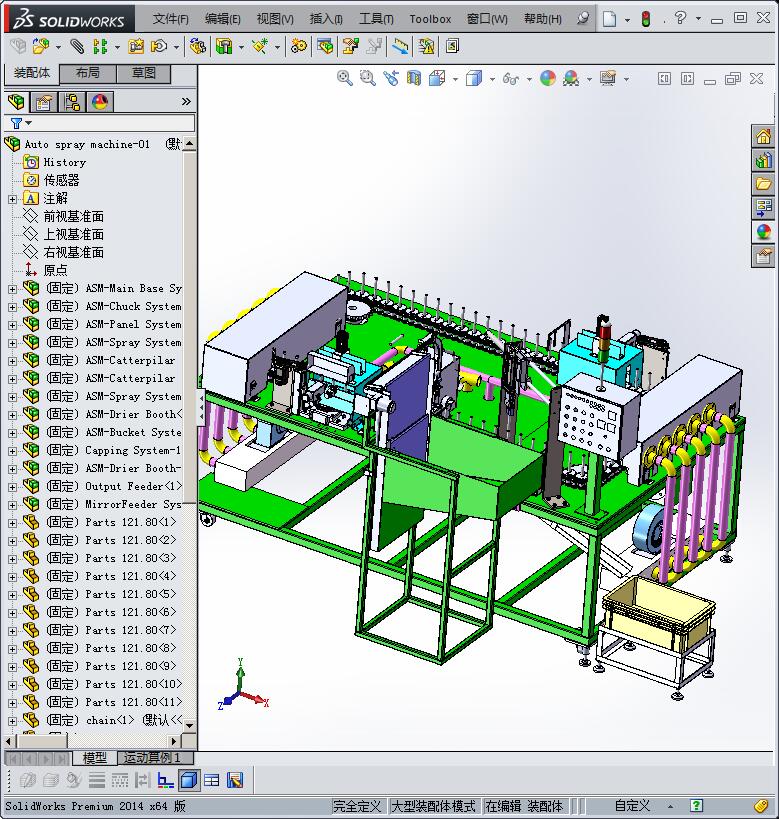Switch to the 草图 tab
Screen dimensions: 779x819
[x=144, y=73]
